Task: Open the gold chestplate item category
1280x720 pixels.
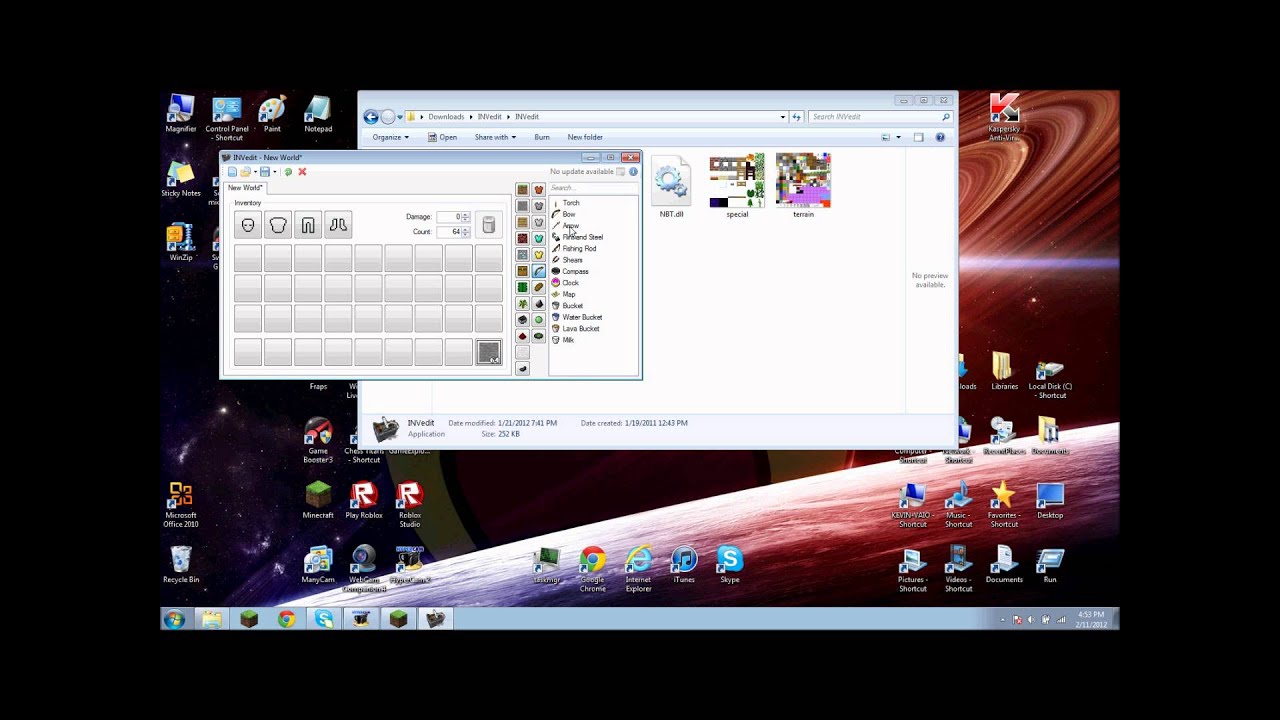Action: pyautogui.click(x=539, y=255)
